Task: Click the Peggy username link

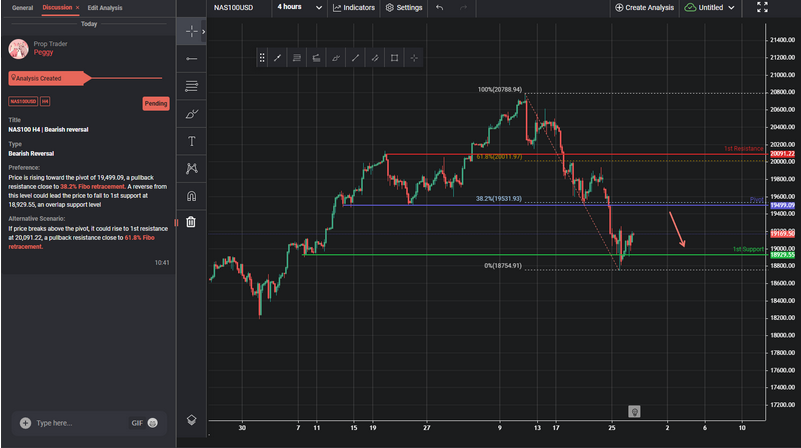Action: pyautogui.click(x=43, y=52)
